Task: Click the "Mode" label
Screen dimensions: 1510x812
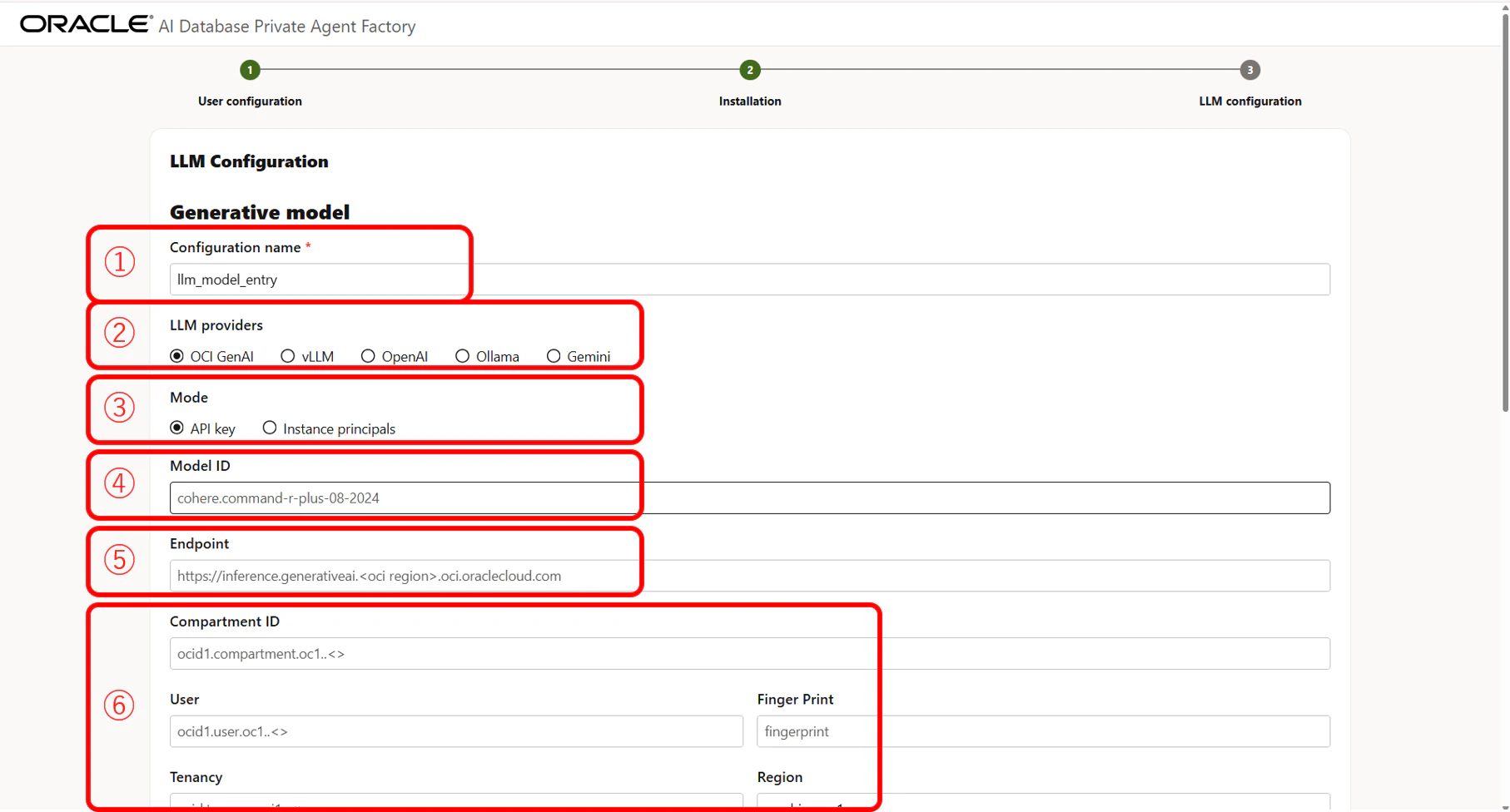Action: click(x=189, y=398)
